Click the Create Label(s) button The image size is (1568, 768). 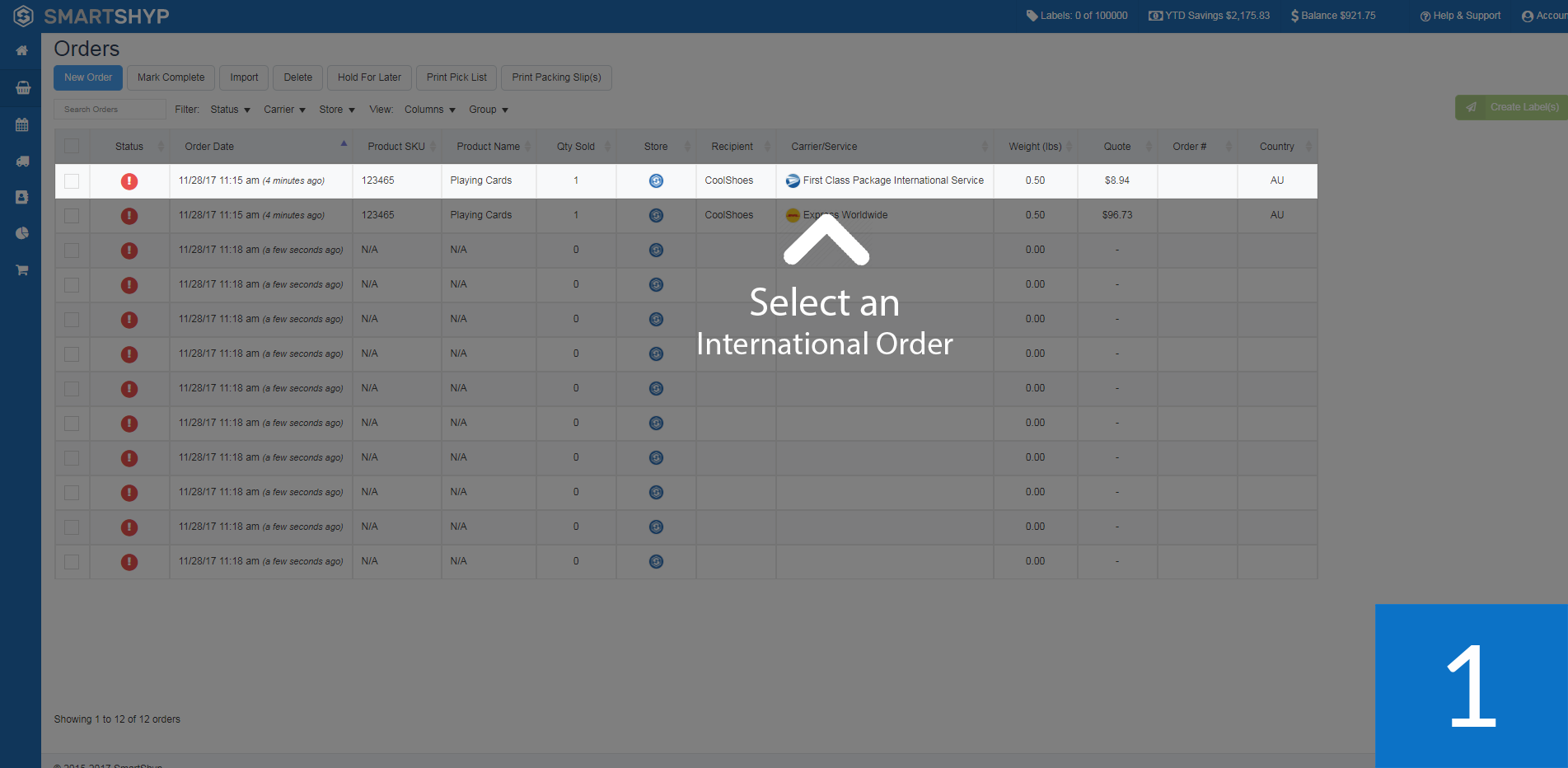[1511, 107]
